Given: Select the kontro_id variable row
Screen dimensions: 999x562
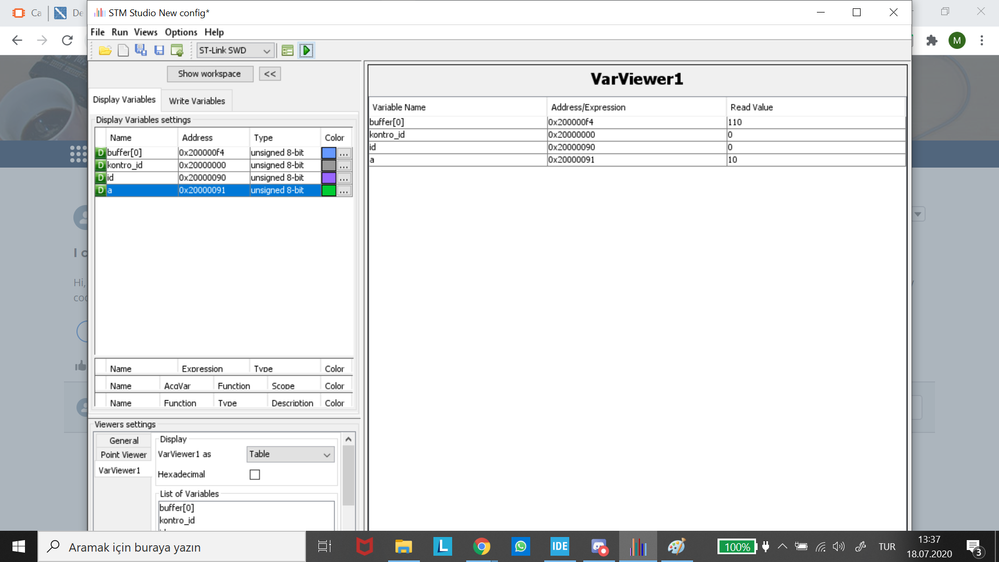Looking at the screenshot, I should 223,165.
